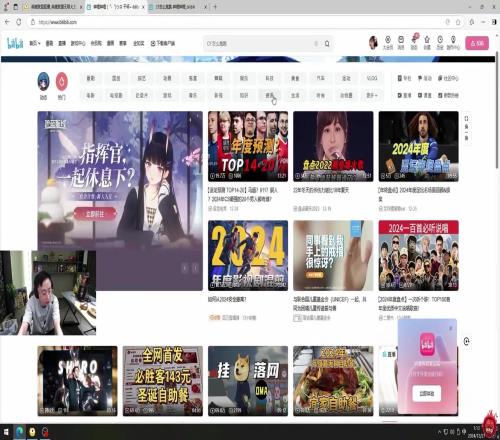Open the user avatar in the header

[373, 43]
